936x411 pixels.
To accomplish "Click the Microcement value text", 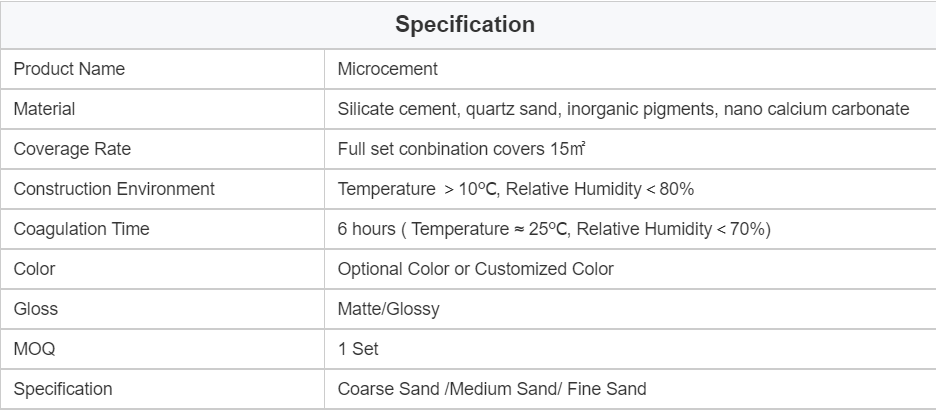I will click(x=388, y=69).
